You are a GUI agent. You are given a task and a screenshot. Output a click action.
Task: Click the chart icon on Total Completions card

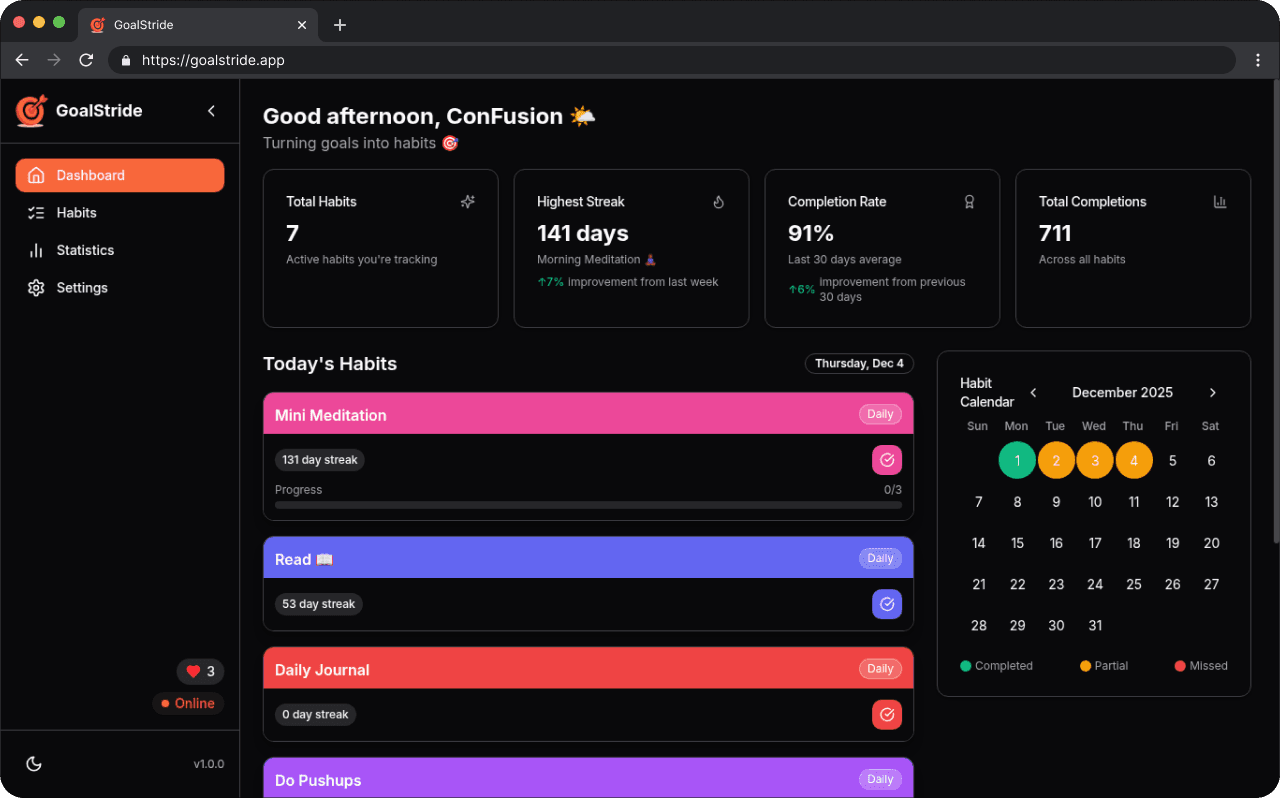coord(1219,202)
